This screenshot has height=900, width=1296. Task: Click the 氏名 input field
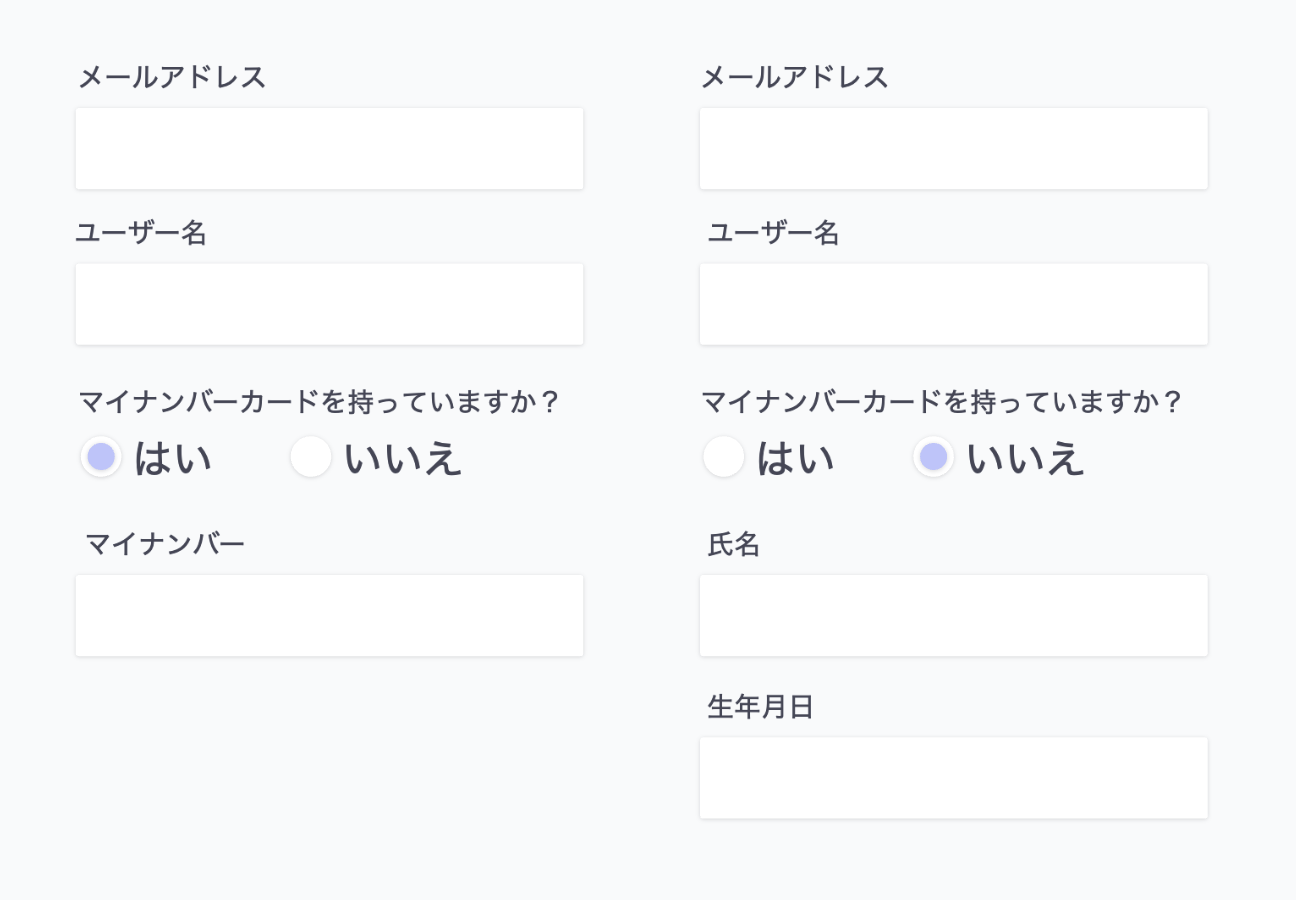click(x=953, y=615)
